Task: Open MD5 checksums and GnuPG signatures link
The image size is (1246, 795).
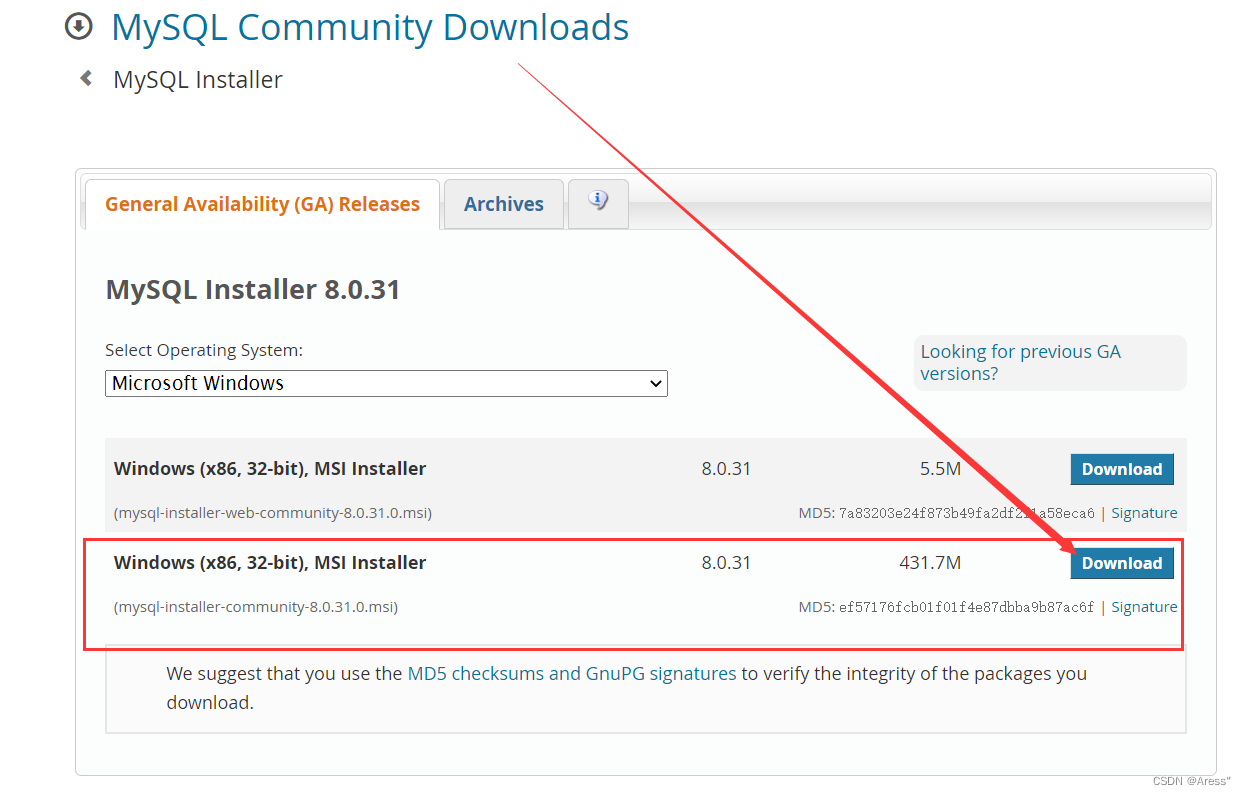Action: coord(572,674)
